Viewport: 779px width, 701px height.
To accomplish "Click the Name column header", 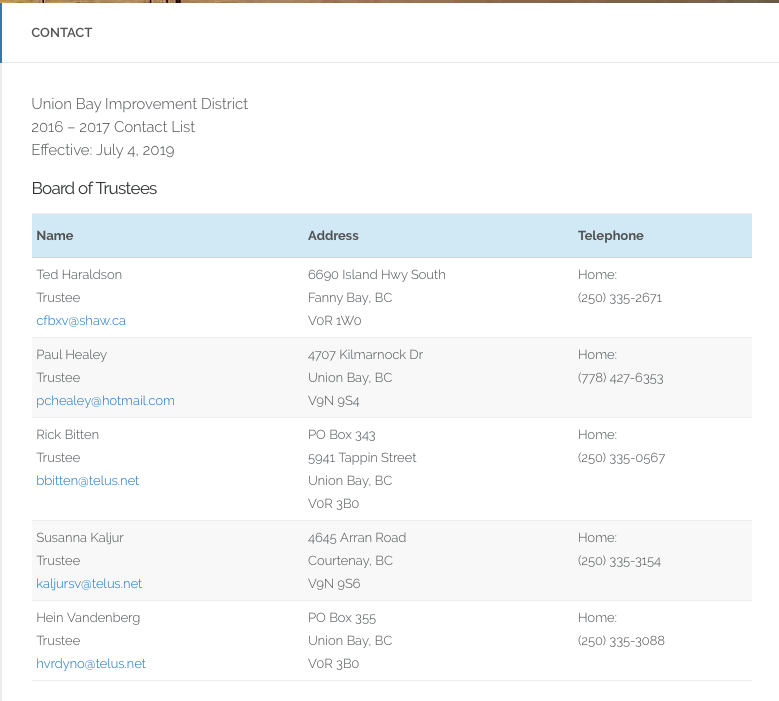I will (55, 236).
